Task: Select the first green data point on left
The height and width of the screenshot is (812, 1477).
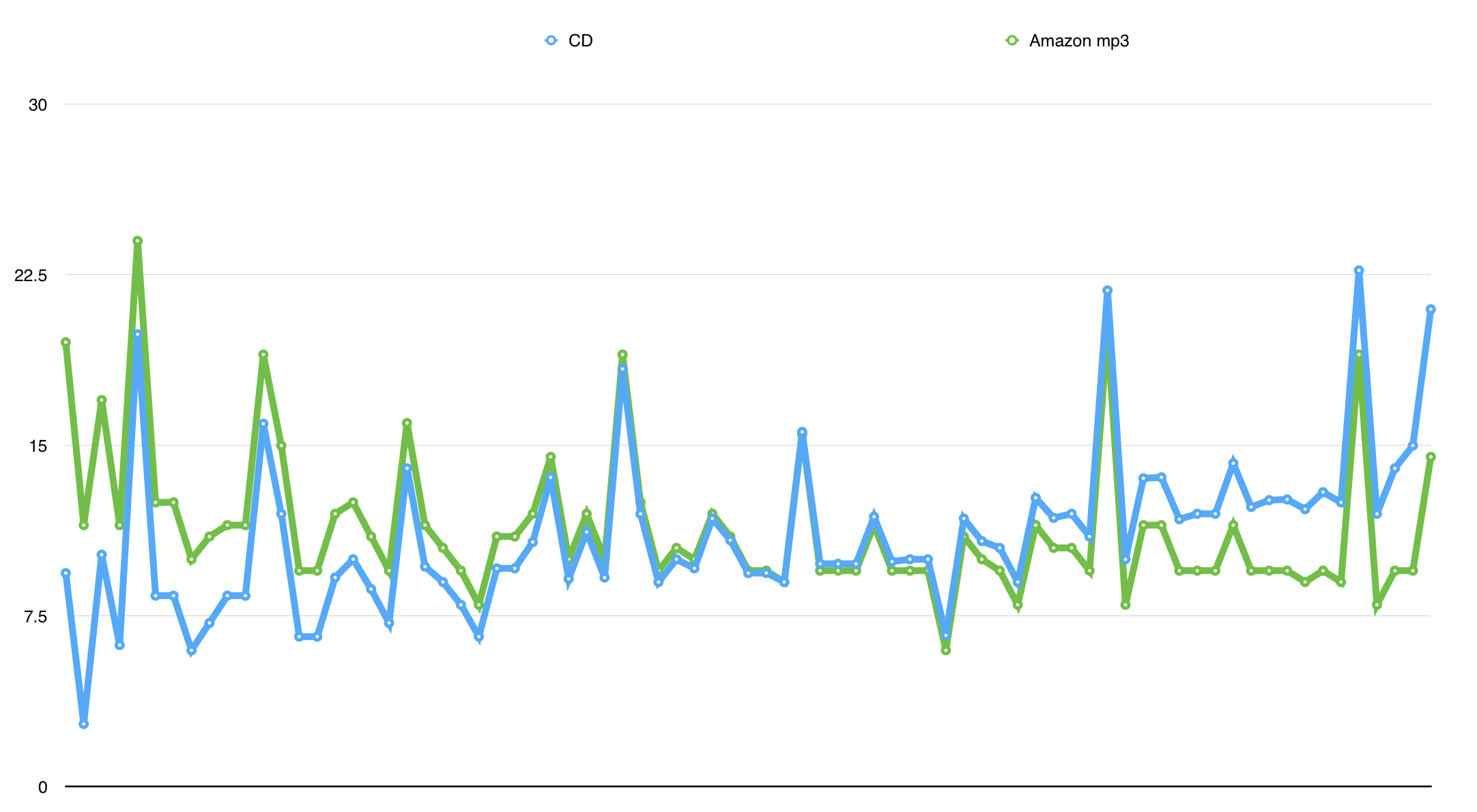Action: point(66,343)
